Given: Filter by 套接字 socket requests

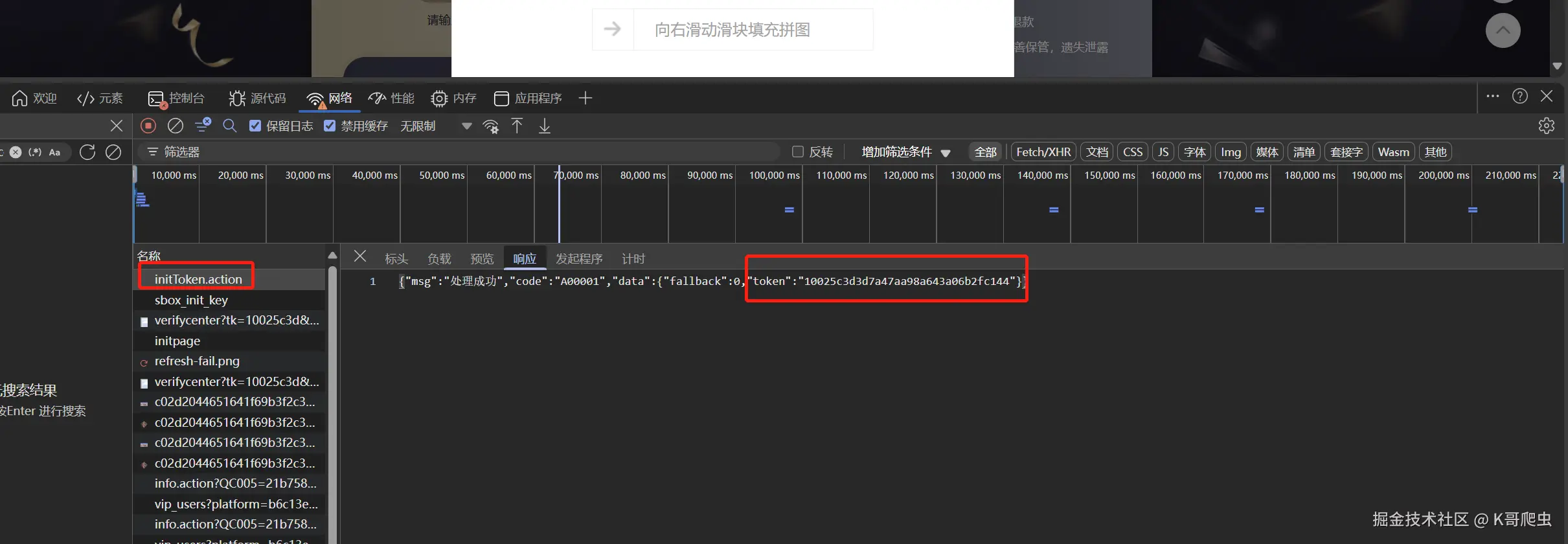Looking at the screenshot, I should pos(1346,152).
